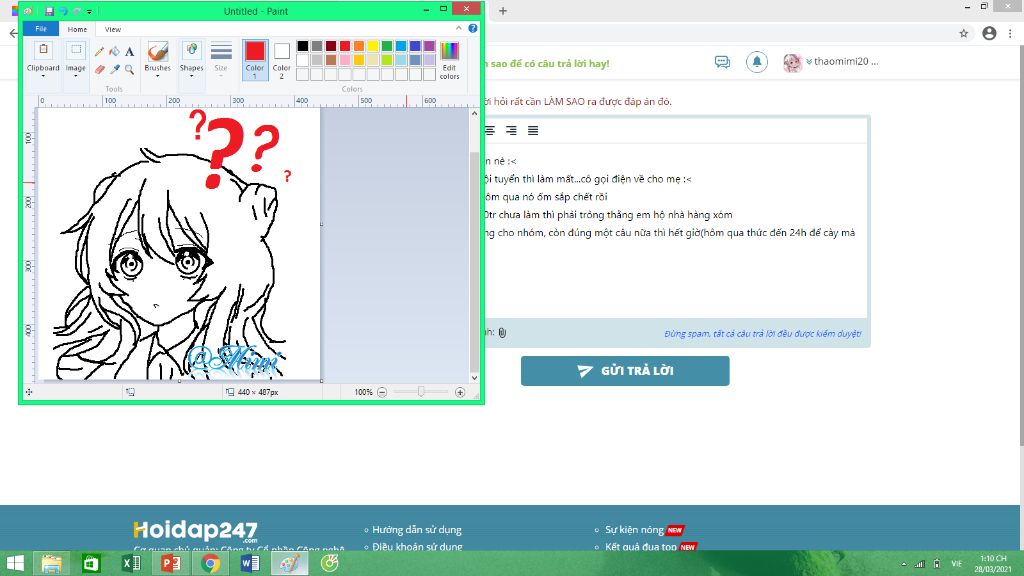The height and width of the screenshot is (576, 1024).
Task: Click the zoom in plus button in Paint
Action: tap(460, 392)
